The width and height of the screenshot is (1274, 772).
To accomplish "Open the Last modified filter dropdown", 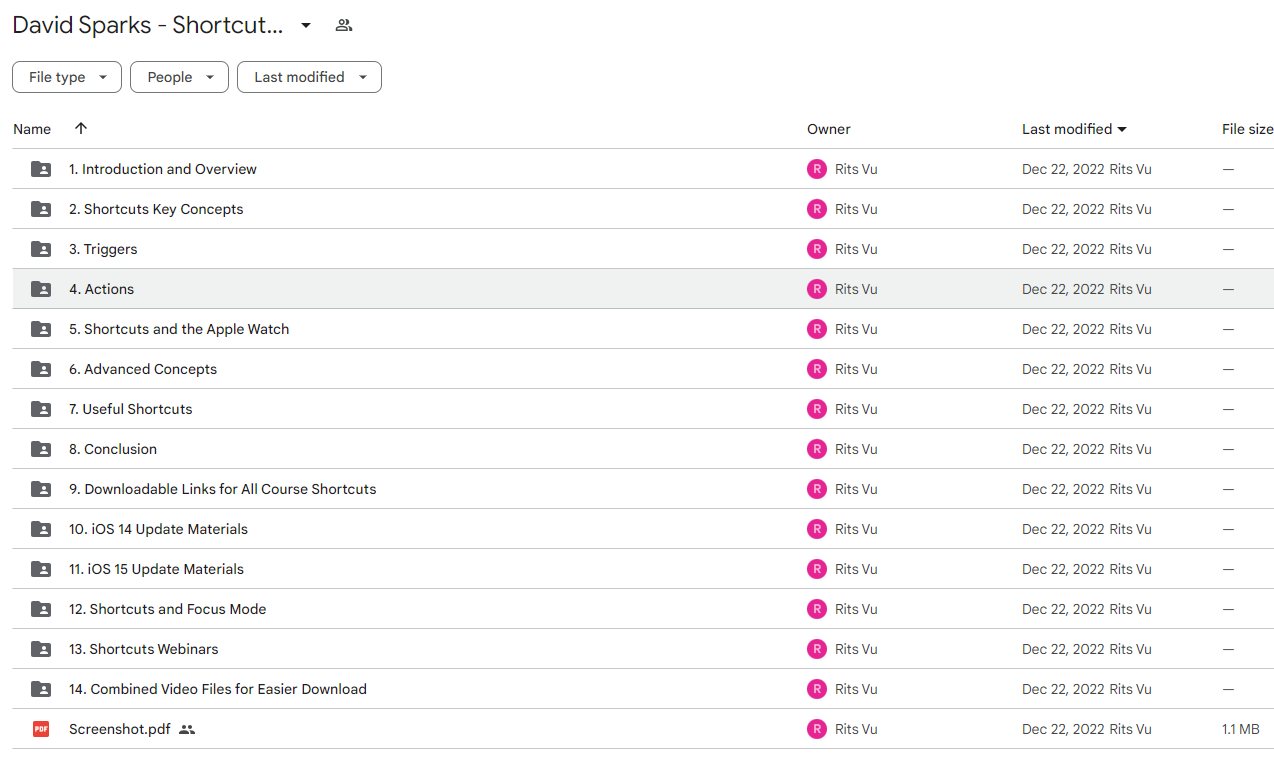I will coord(309,77).
